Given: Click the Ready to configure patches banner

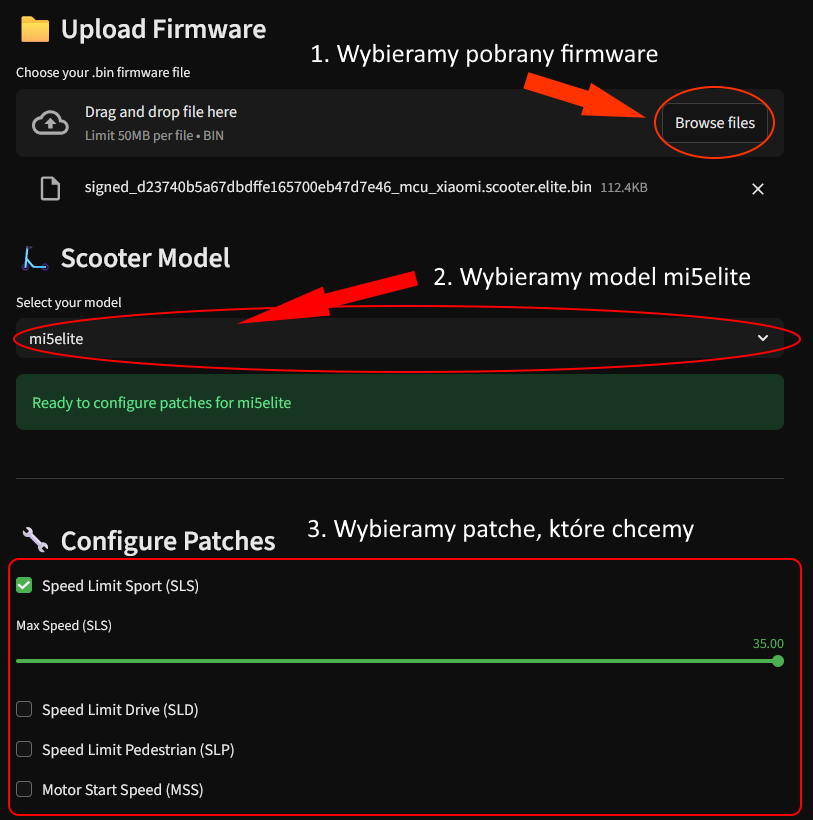Looking at the screenshot, I should coord(399,402).
